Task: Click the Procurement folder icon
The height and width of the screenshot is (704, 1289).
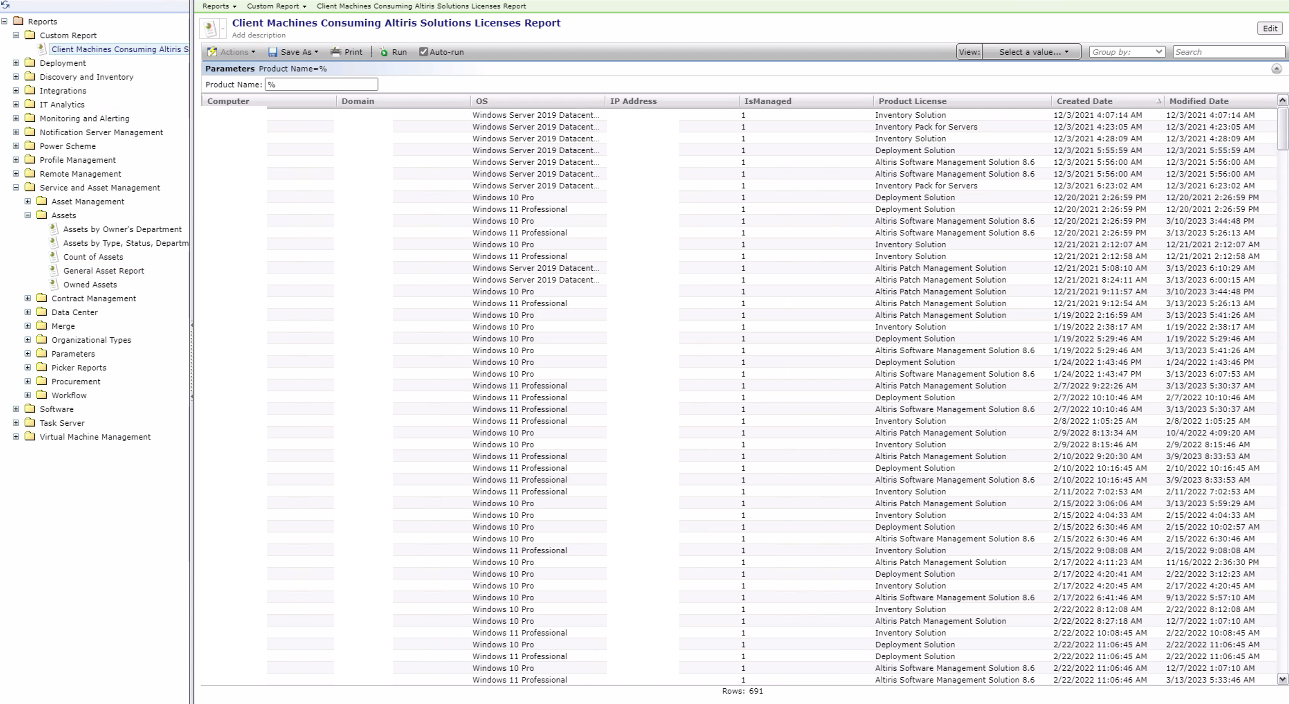Action: tap(42, 381)
